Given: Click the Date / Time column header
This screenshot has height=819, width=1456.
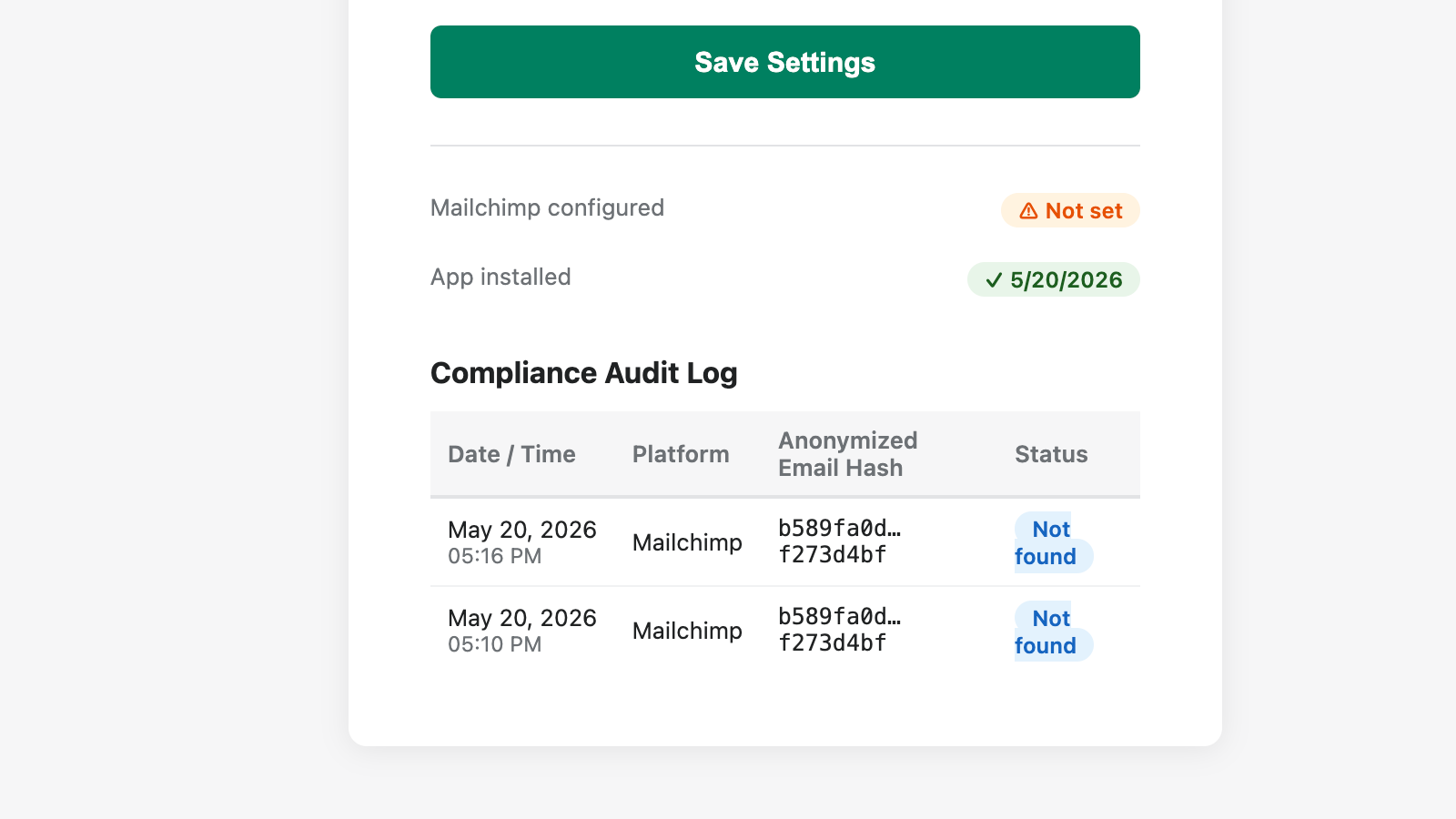Looking at the screenshot, I should 511,454.
